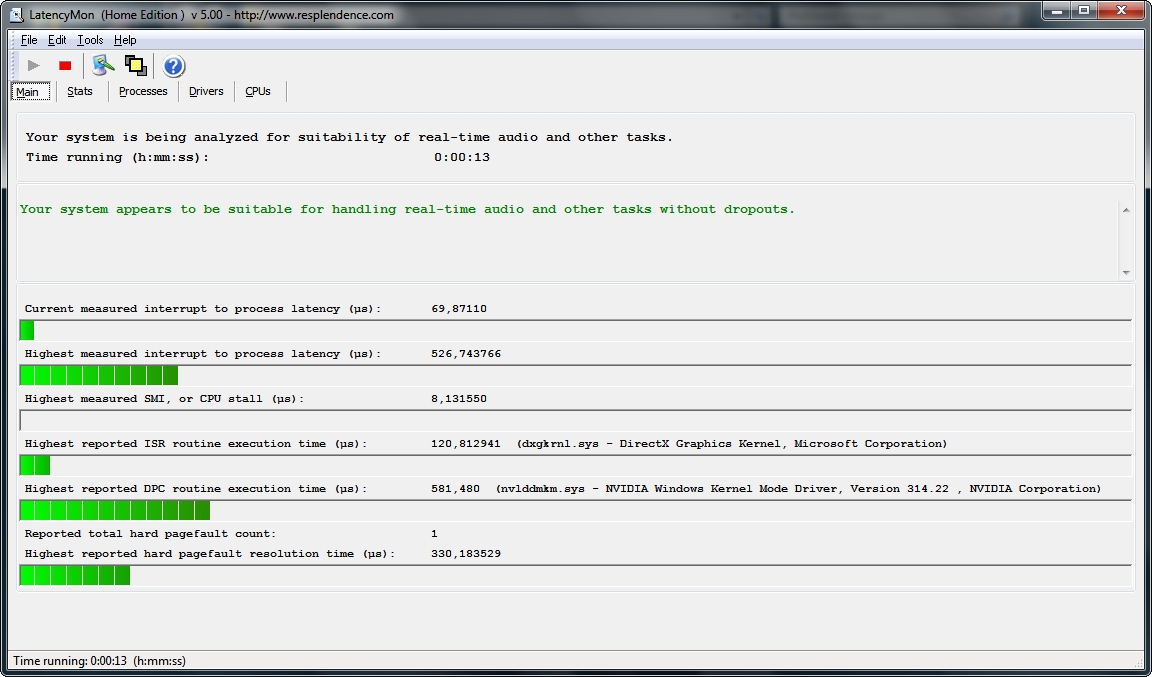Switch to the Drivers tab
Image resolution: width=1152 pixels, height=677 pixels.
coord(206,91)
